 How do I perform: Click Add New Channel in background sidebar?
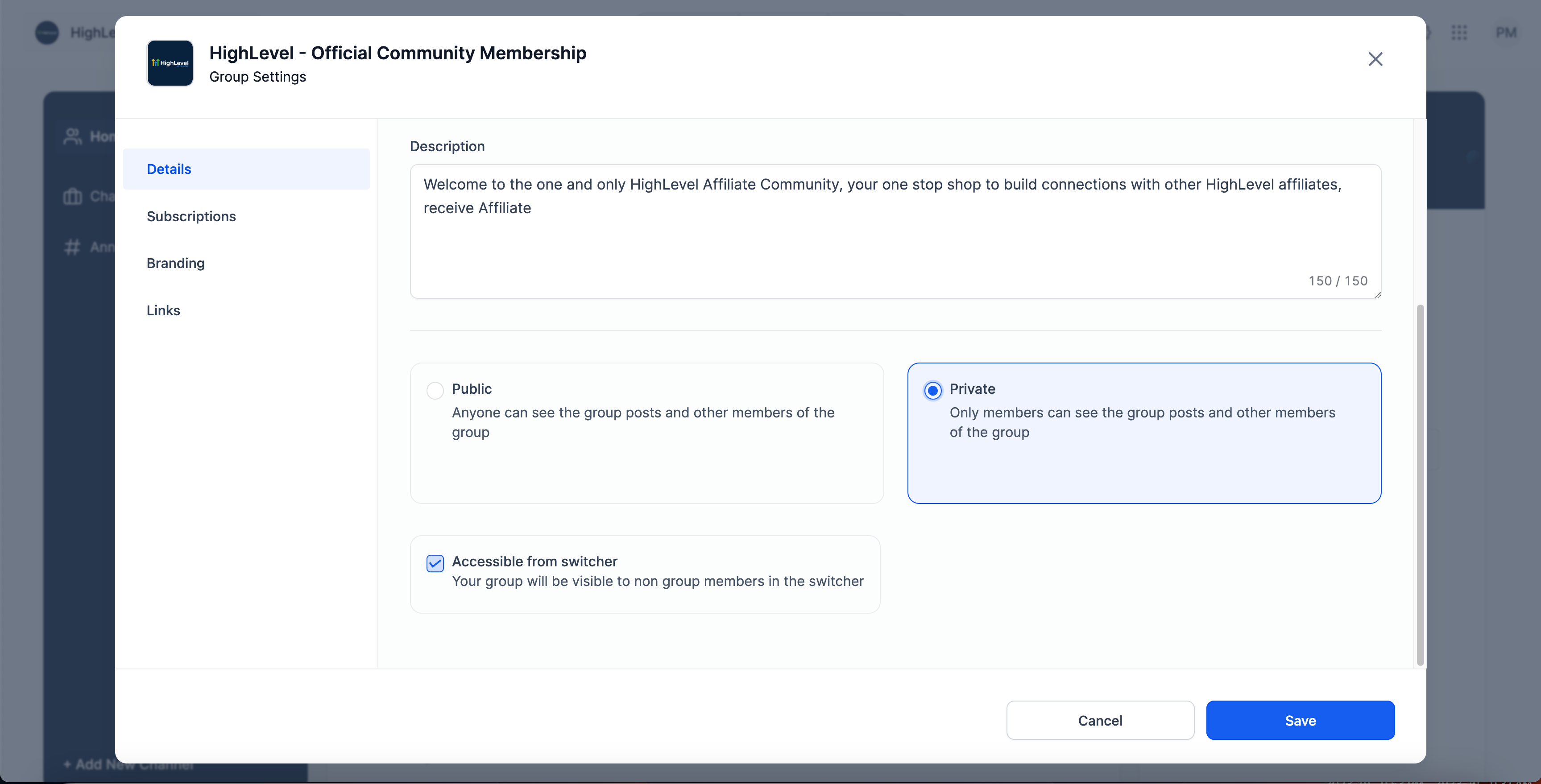(128, 763)
